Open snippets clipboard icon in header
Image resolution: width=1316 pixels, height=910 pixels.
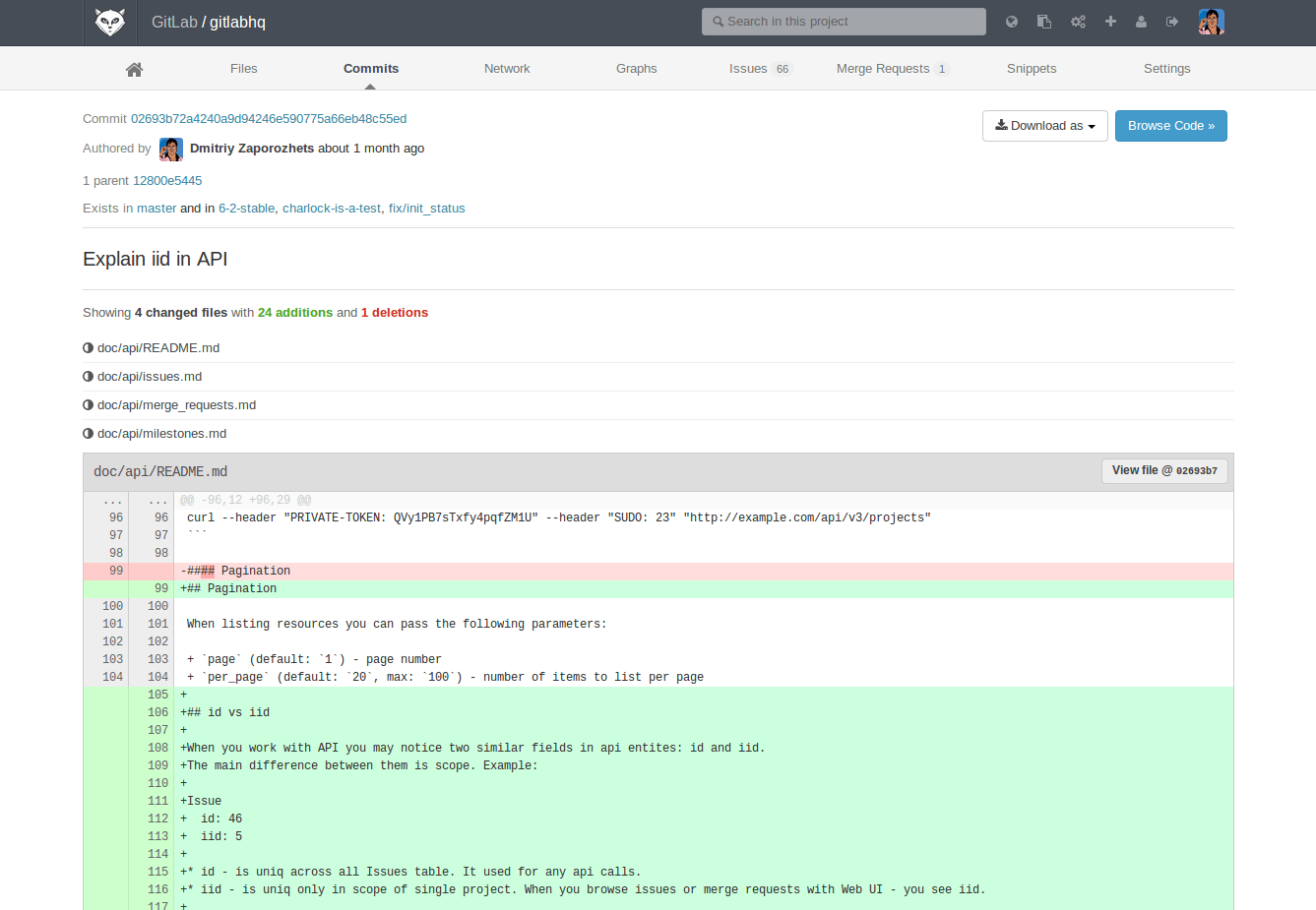[x=1044, y=22]
